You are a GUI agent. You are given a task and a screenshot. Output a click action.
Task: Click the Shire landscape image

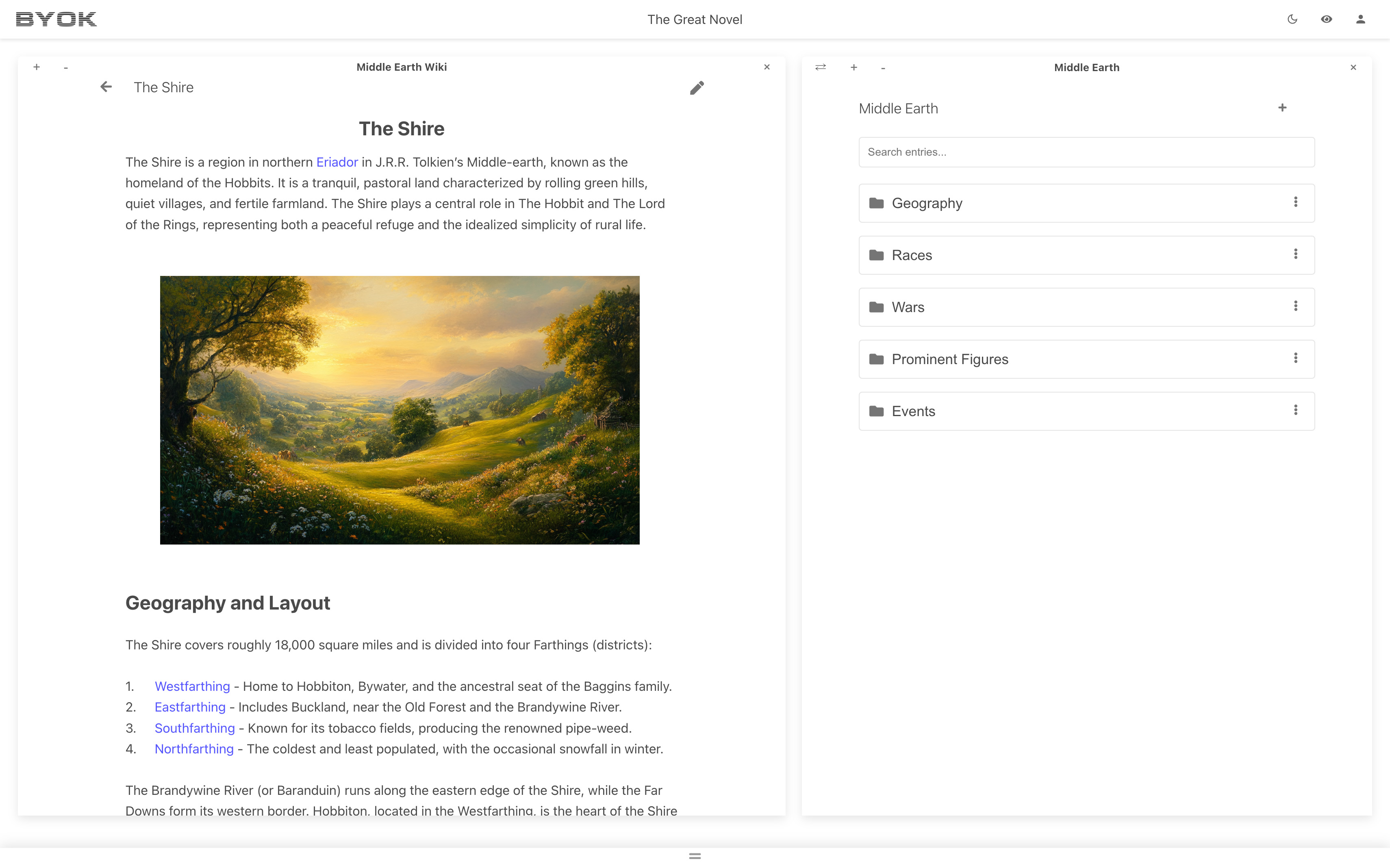pyautogui.click(x=400, y=410)
